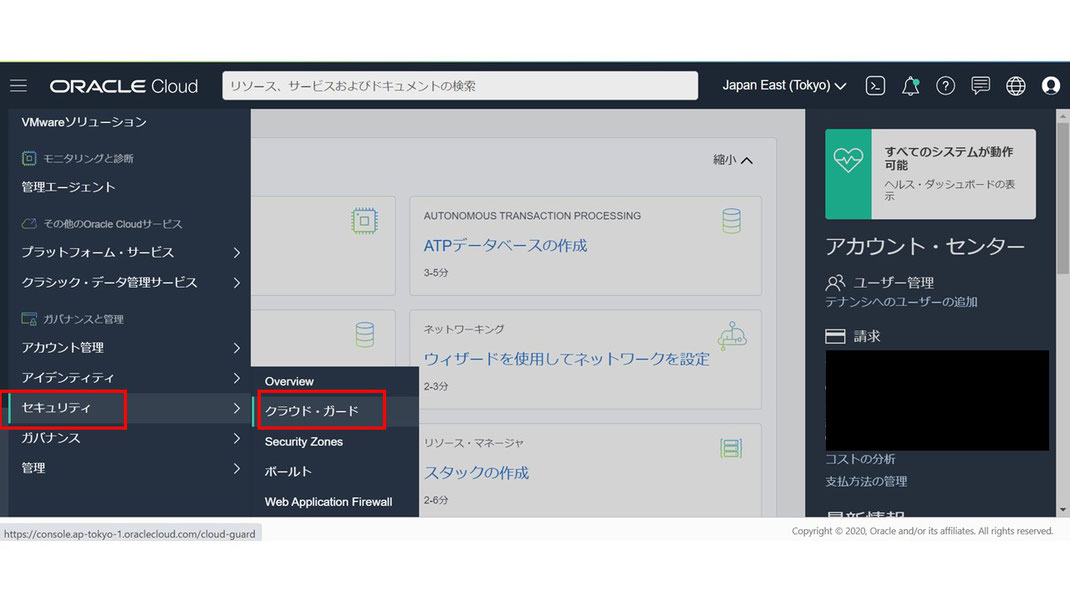Click the stack icon on Resource Manager card
The height and width of the screenshot is (602, 1070).
(x=731, y=448)
